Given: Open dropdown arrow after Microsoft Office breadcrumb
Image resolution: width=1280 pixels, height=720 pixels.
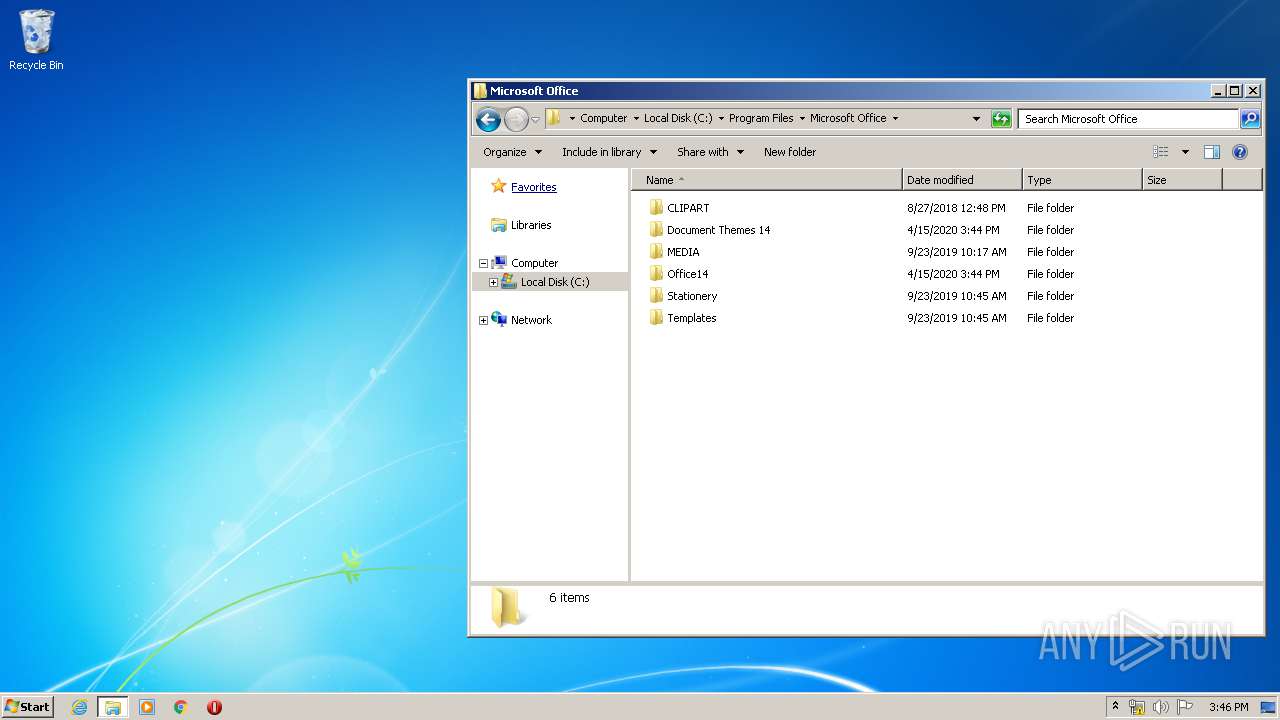Looking at the screenshot, I should (x=895, y=118).
